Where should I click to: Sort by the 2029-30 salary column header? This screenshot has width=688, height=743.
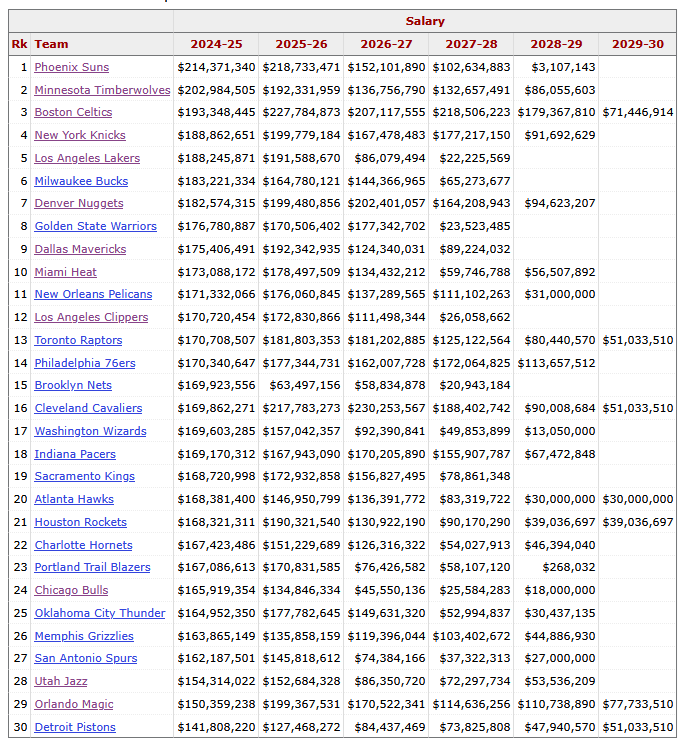[x=638, y=44]
